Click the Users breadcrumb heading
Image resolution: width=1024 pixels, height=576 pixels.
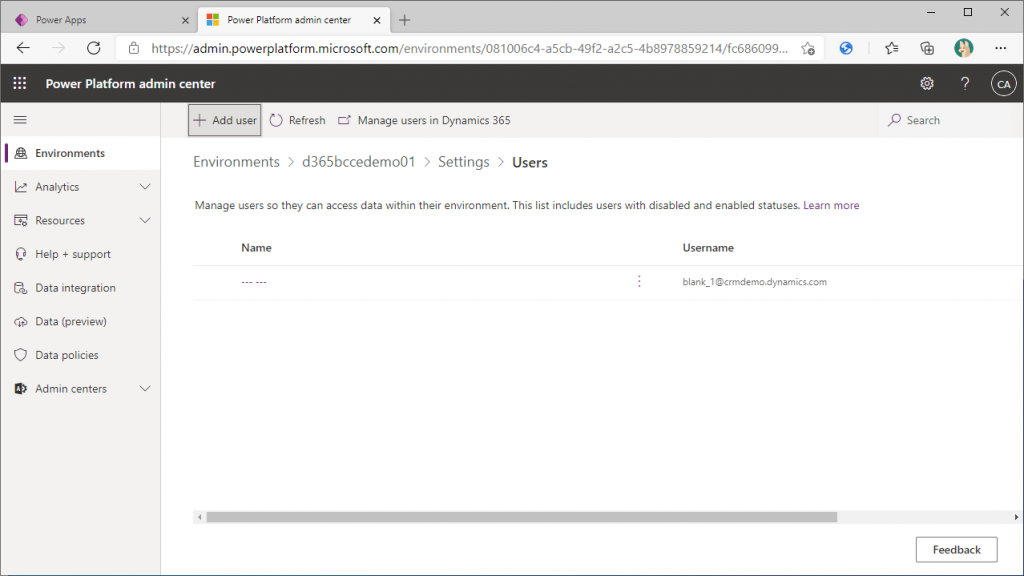530,163
